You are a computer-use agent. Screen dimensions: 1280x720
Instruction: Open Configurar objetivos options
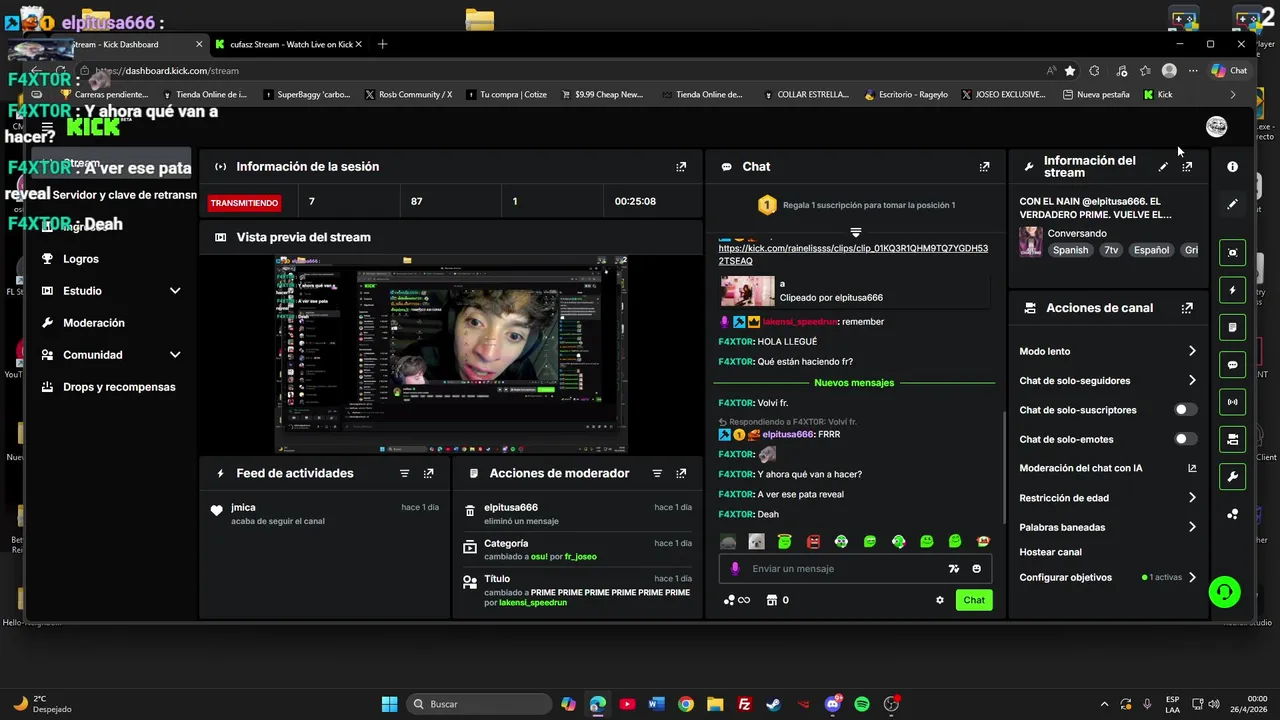(x=1107, y=577)
